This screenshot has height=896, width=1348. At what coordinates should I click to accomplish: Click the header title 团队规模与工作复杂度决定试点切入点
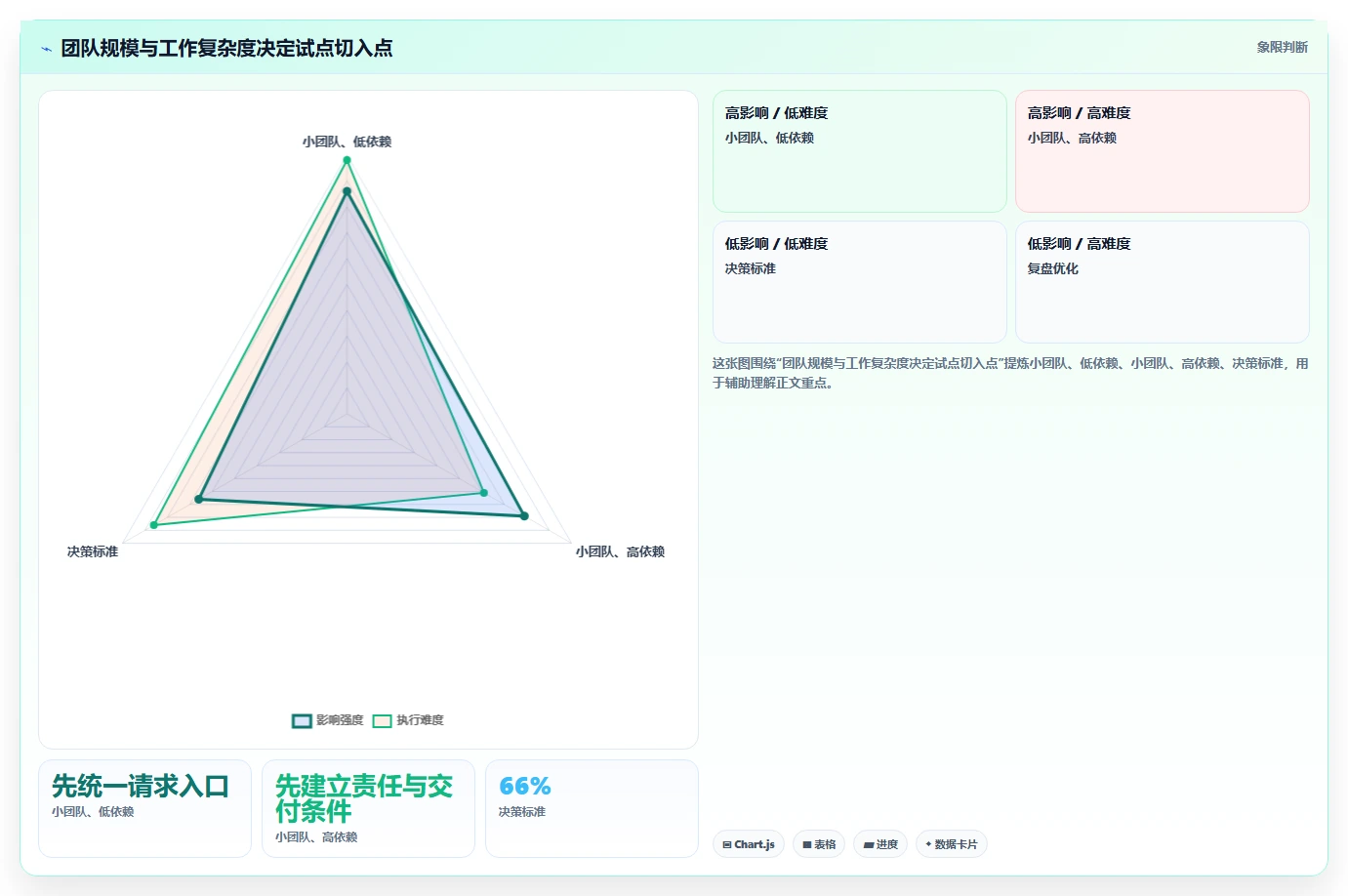226,48
